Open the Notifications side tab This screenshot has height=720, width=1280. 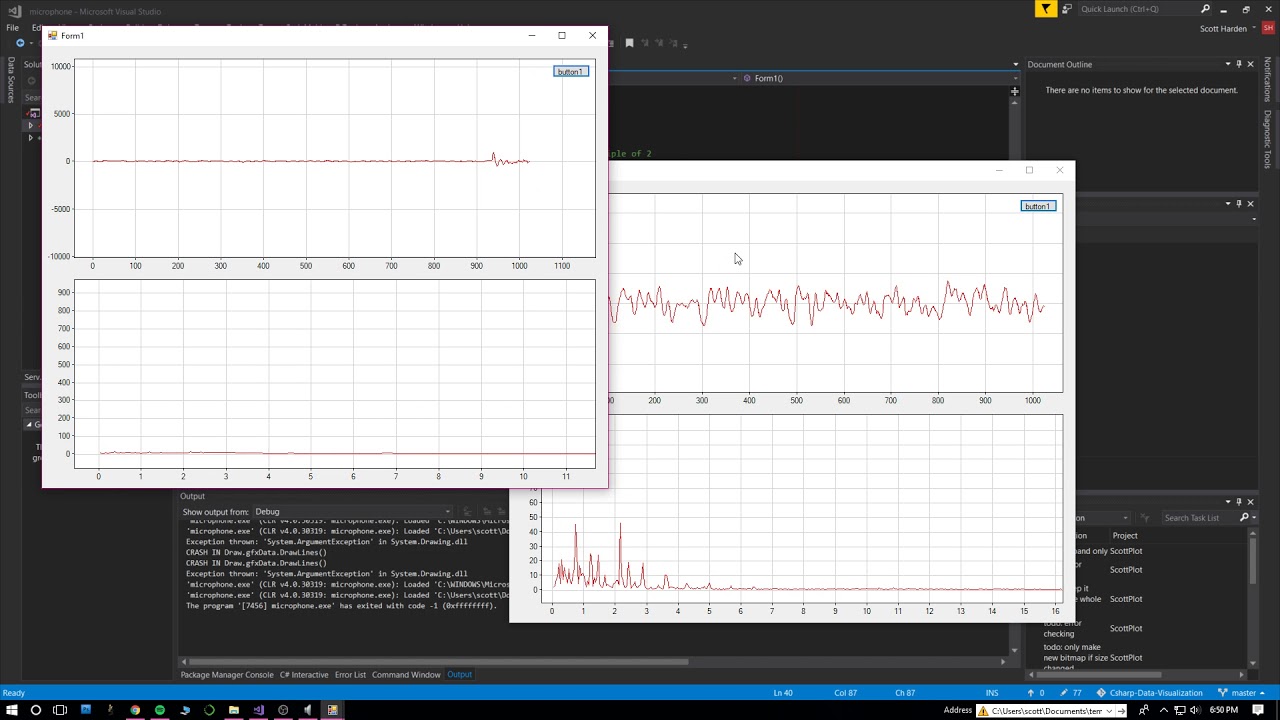point(1267,78)
